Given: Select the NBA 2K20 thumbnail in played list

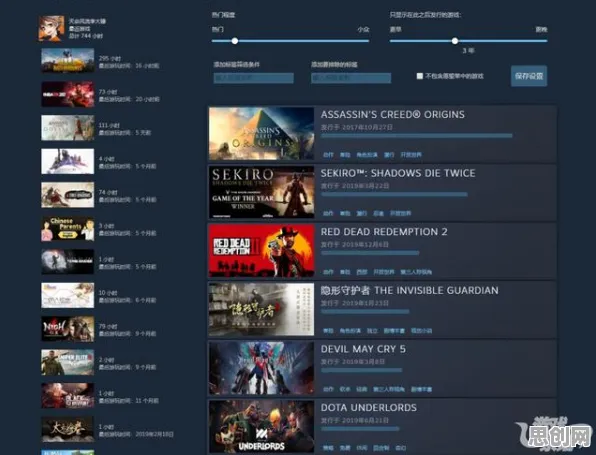Looking at the screenshot, I should point(68,94).
